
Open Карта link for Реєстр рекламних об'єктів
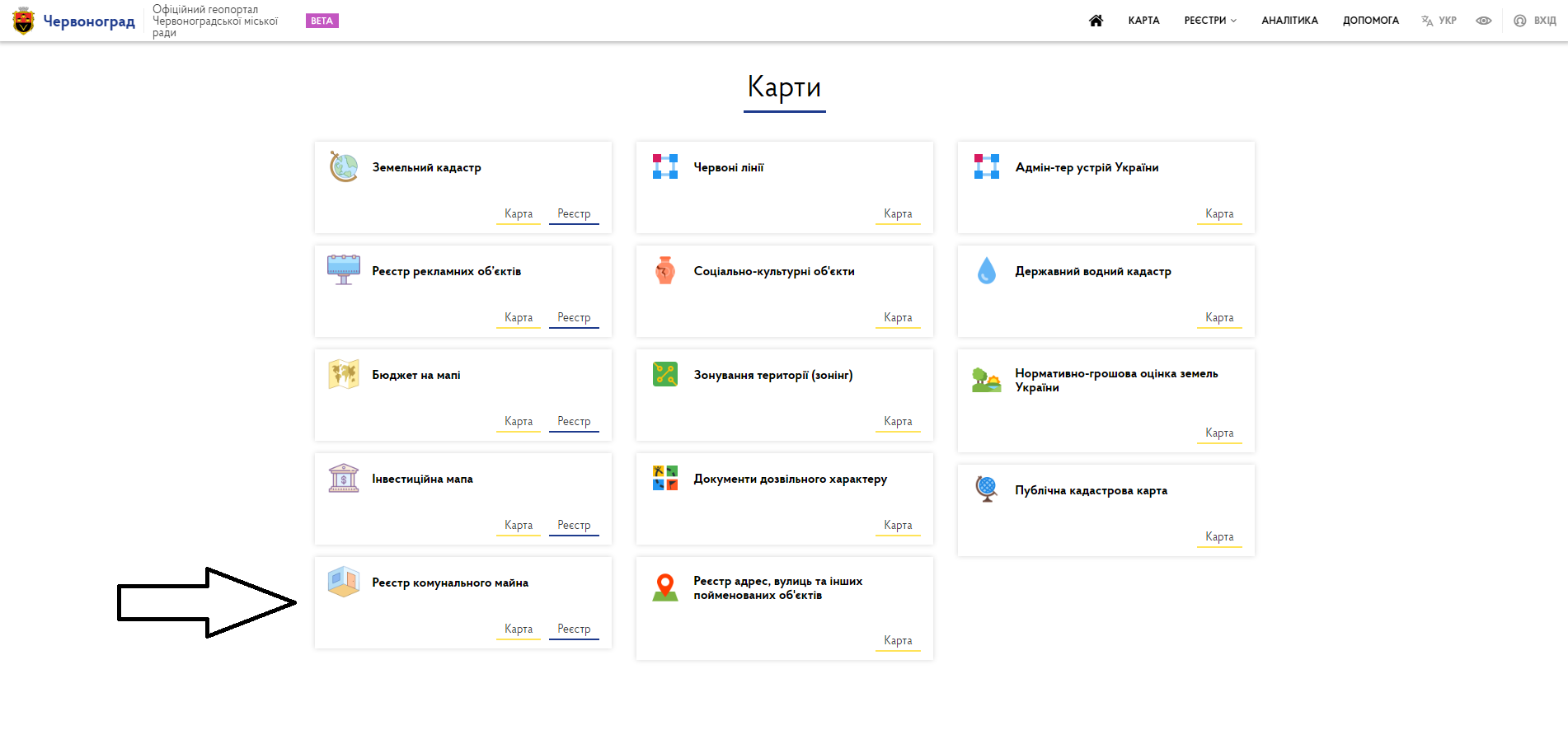pos(519,318)
